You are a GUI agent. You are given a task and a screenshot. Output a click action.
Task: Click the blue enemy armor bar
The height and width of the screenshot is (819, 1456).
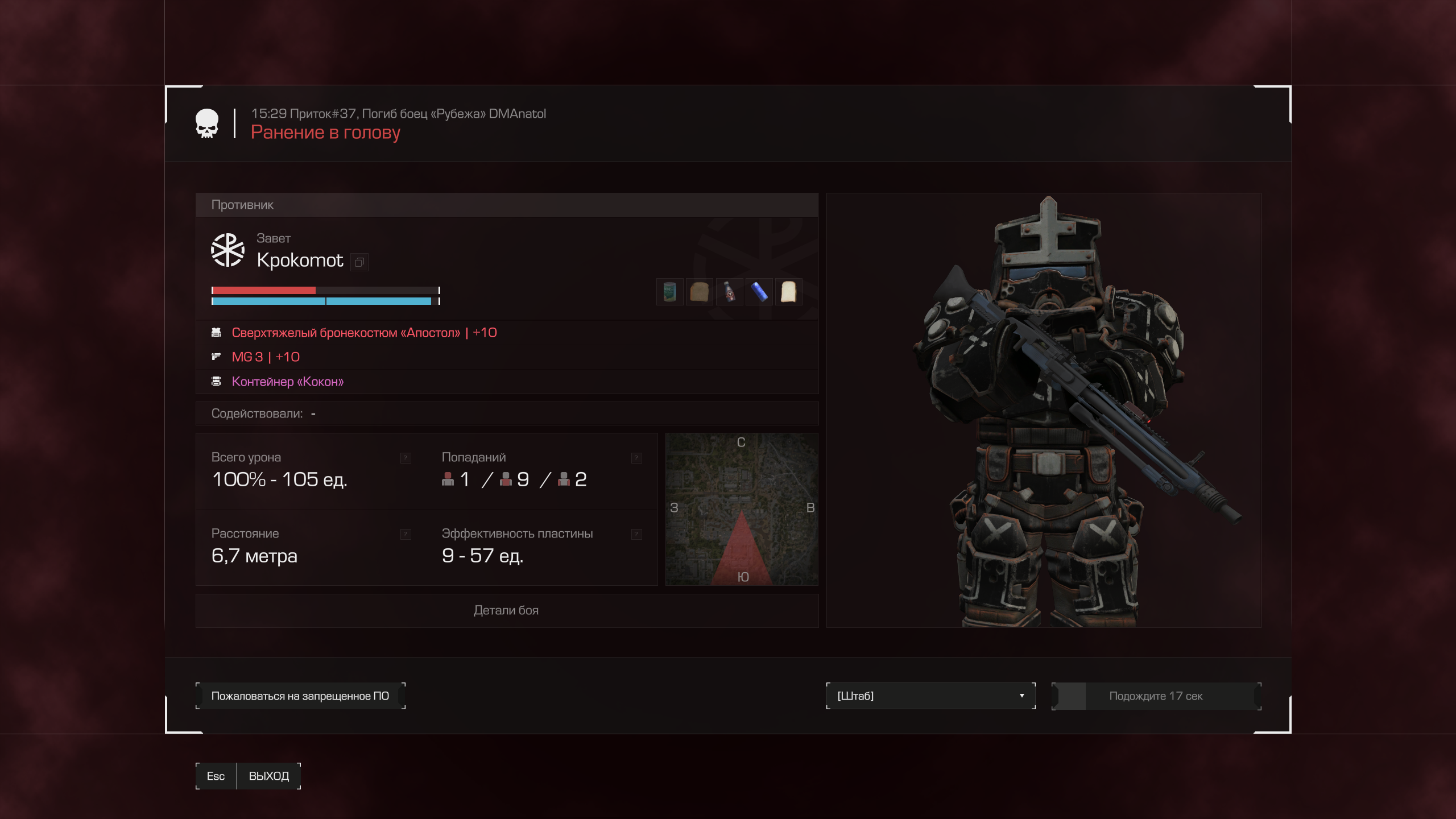click(x=326, y=301)
